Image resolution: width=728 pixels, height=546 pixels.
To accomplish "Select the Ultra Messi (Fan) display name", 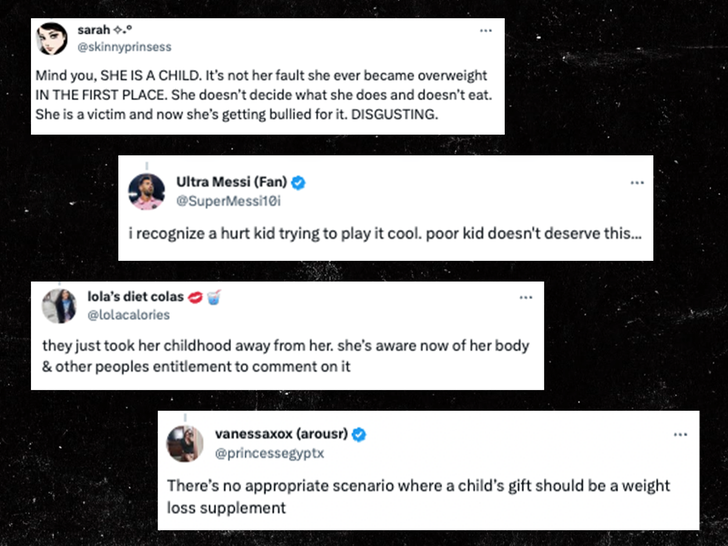I will (x=231, y=182).
